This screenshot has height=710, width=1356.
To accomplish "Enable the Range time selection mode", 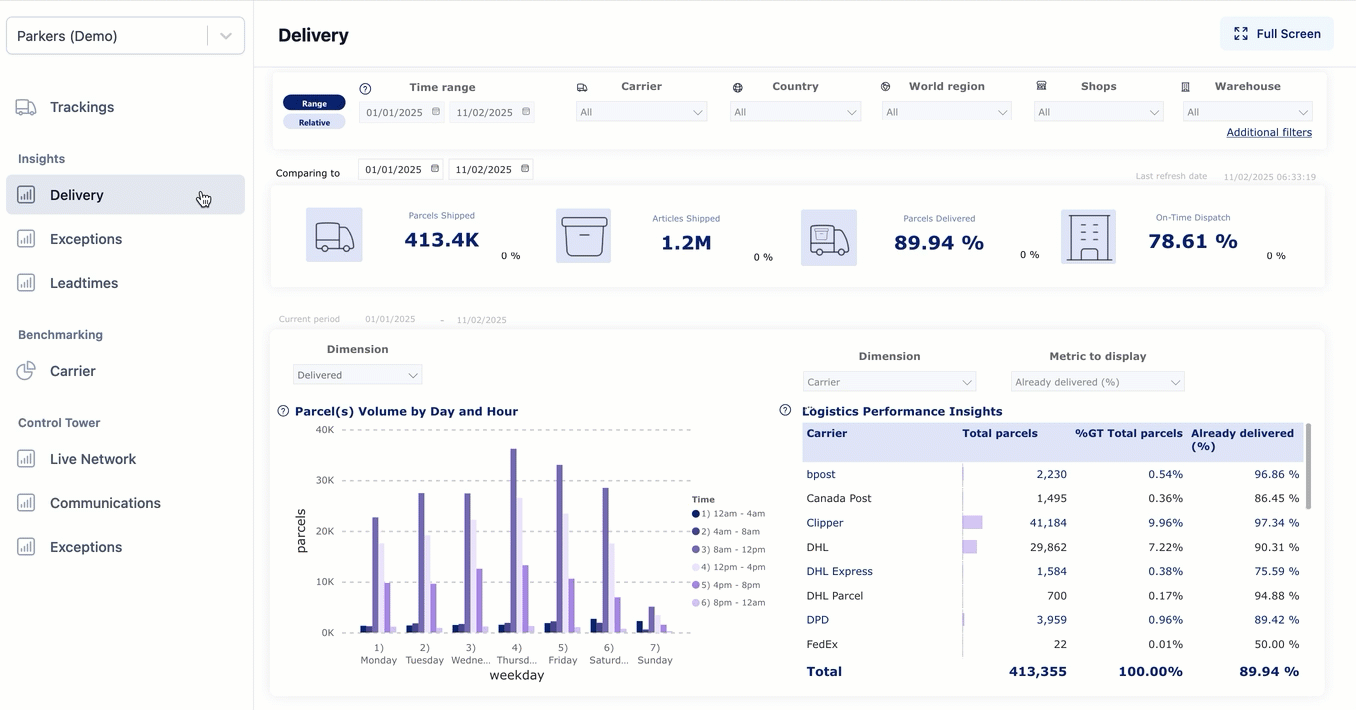I will [314, 102].
